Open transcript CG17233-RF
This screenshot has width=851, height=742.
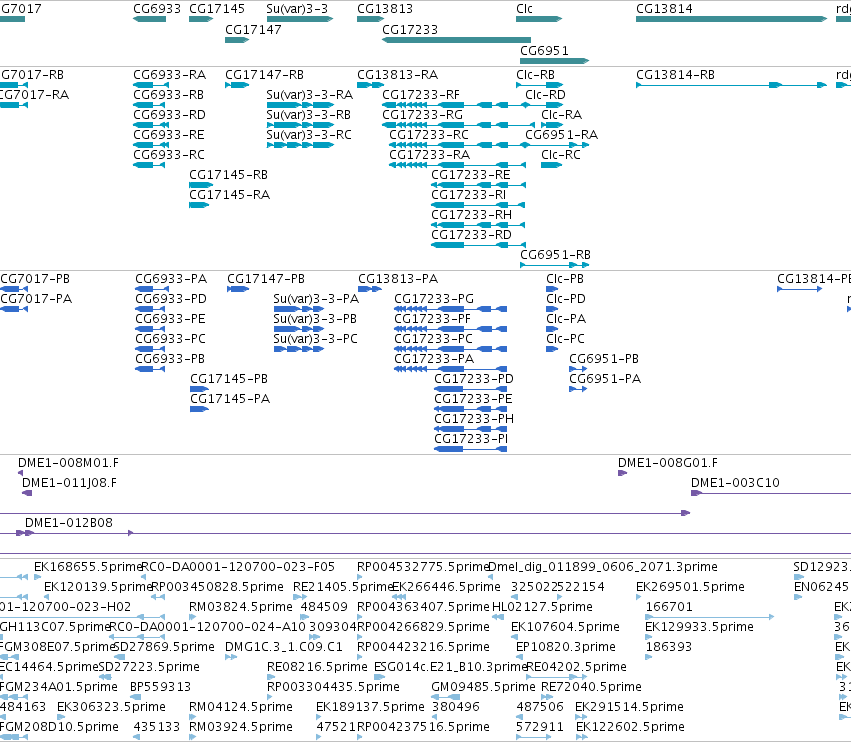[x=421, y=94]
